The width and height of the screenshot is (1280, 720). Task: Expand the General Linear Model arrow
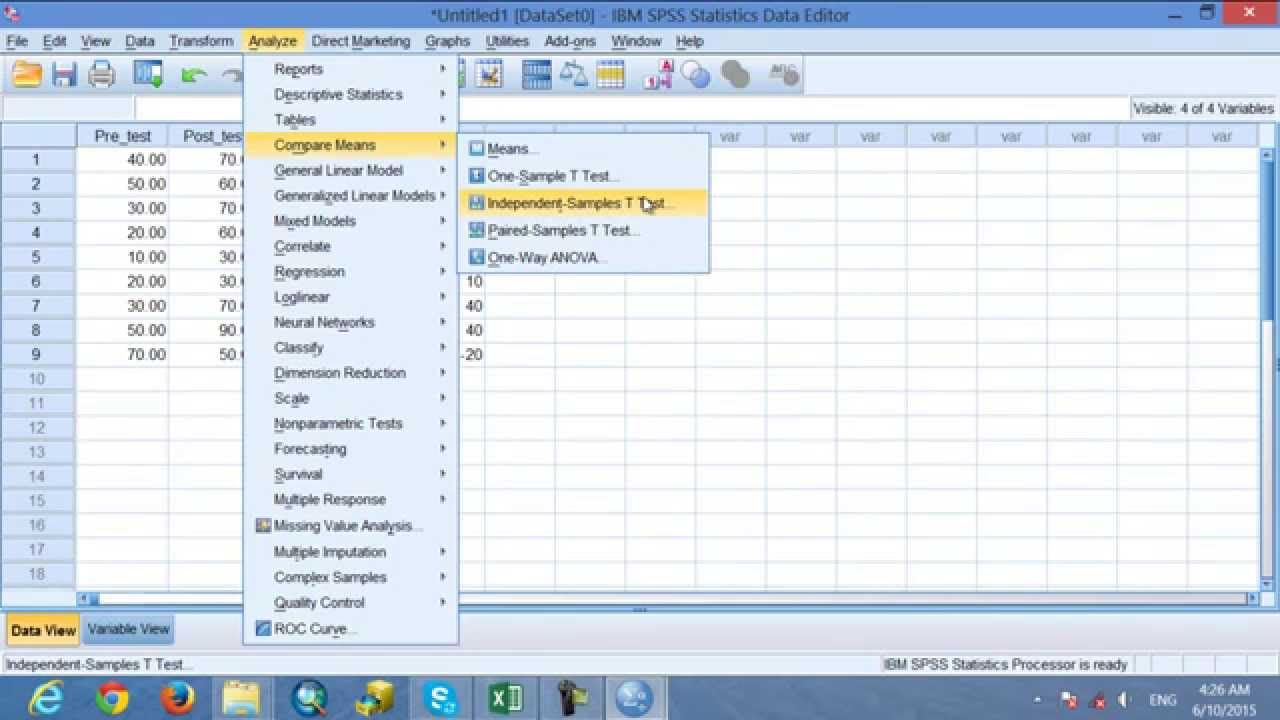pyautogui.click(x=442, y=170)
